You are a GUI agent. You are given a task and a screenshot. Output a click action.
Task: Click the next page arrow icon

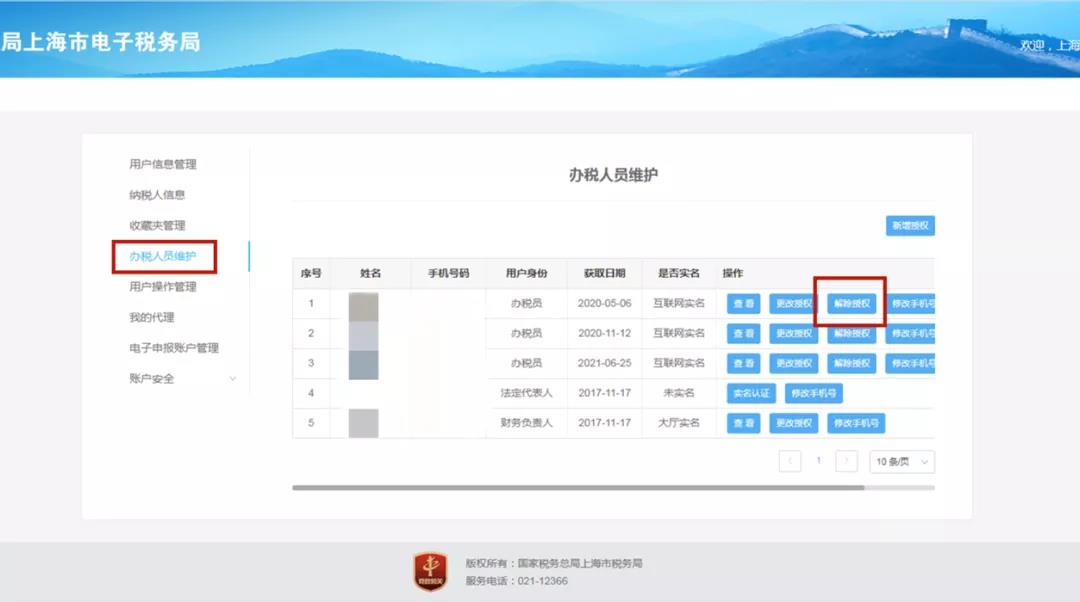pyautogui.click(x=846, y=461)
